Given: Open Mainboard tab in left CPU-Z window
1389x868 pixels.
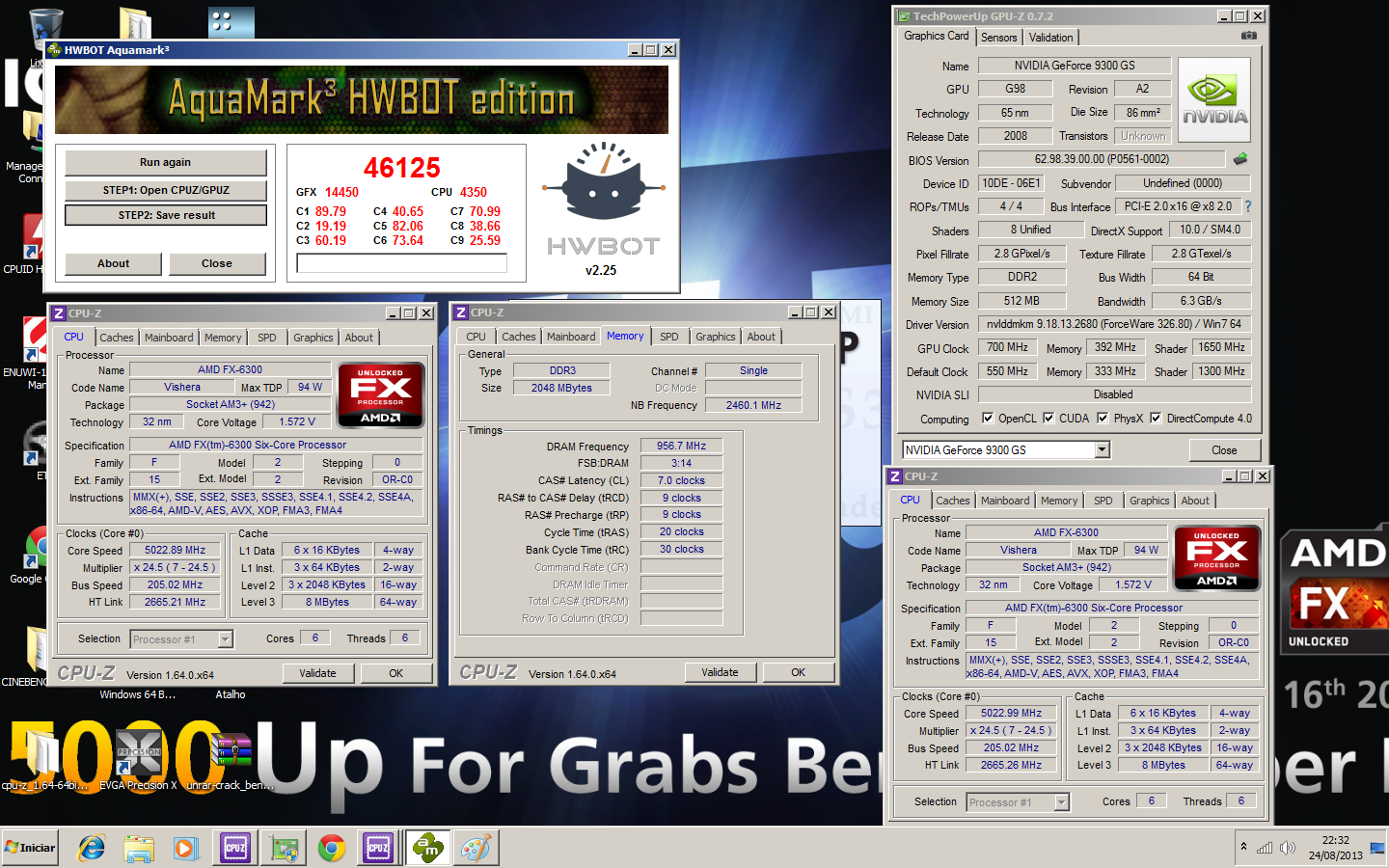Looking at the screenshot, I should (169, 338).
